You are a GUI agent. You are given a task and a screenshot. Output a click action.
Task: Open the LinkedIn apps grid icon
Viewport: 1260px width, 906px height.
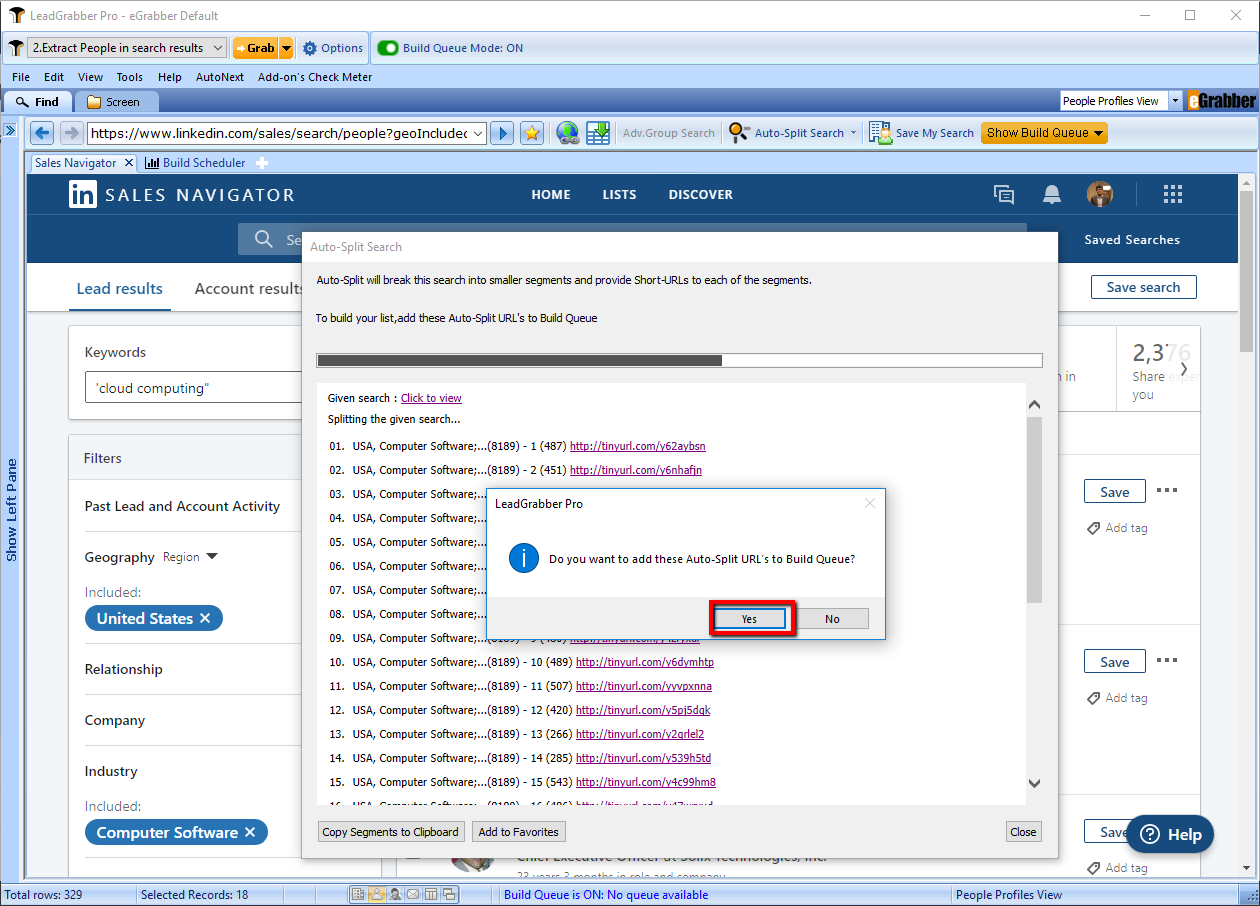pos(1173,195)
